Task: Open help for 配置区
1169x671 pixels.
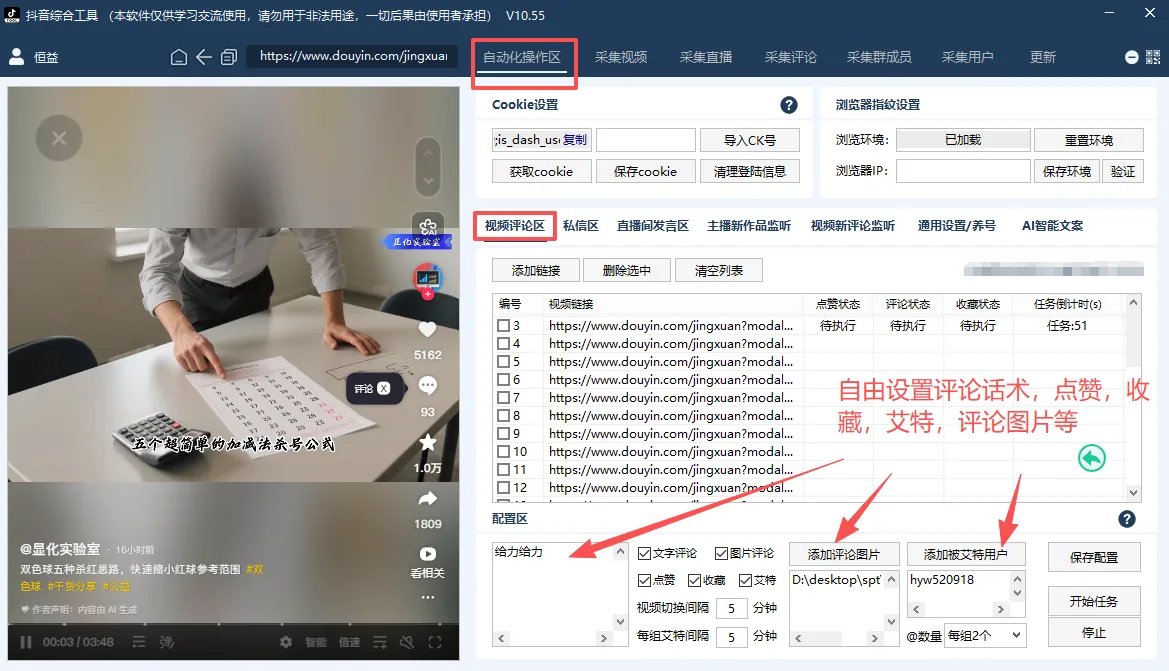Action: pyautogui.click(x=1127, y=519)
